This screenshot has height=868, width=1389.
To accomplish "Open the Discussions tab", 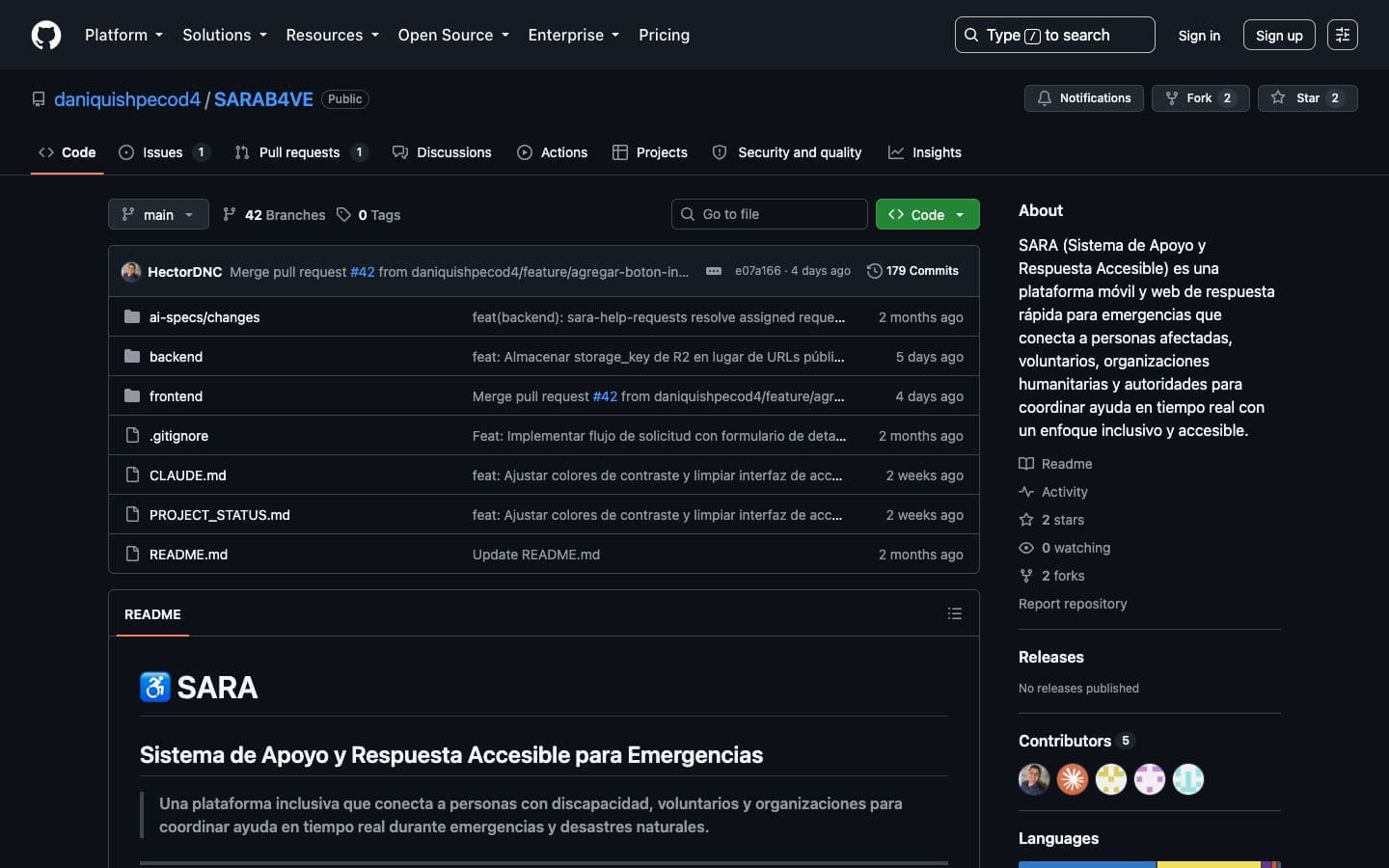I will [442, 152].
